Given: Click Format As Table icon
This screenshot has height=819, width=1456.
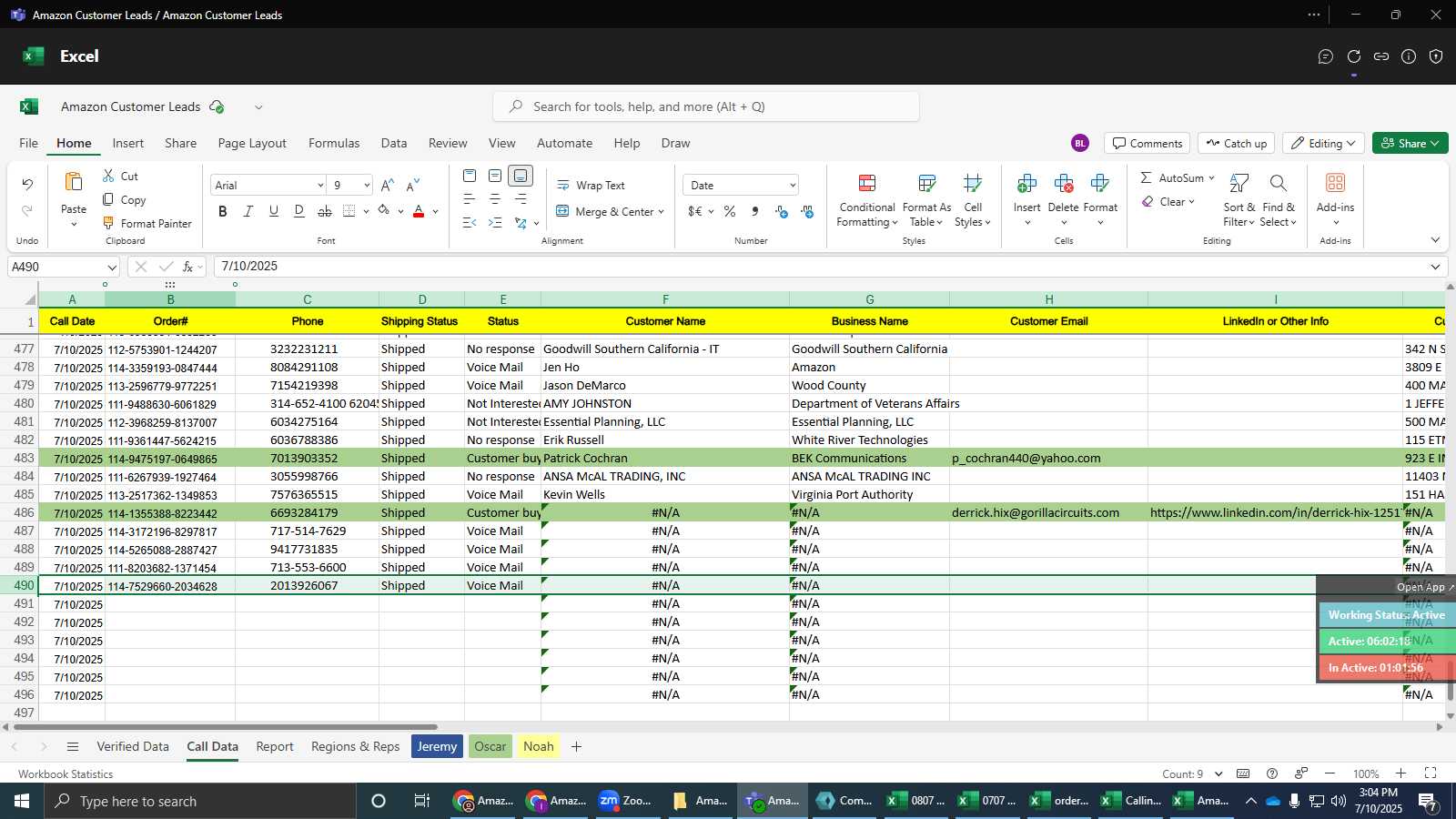Looking at the screenshot, I should (x=927, y=184).
